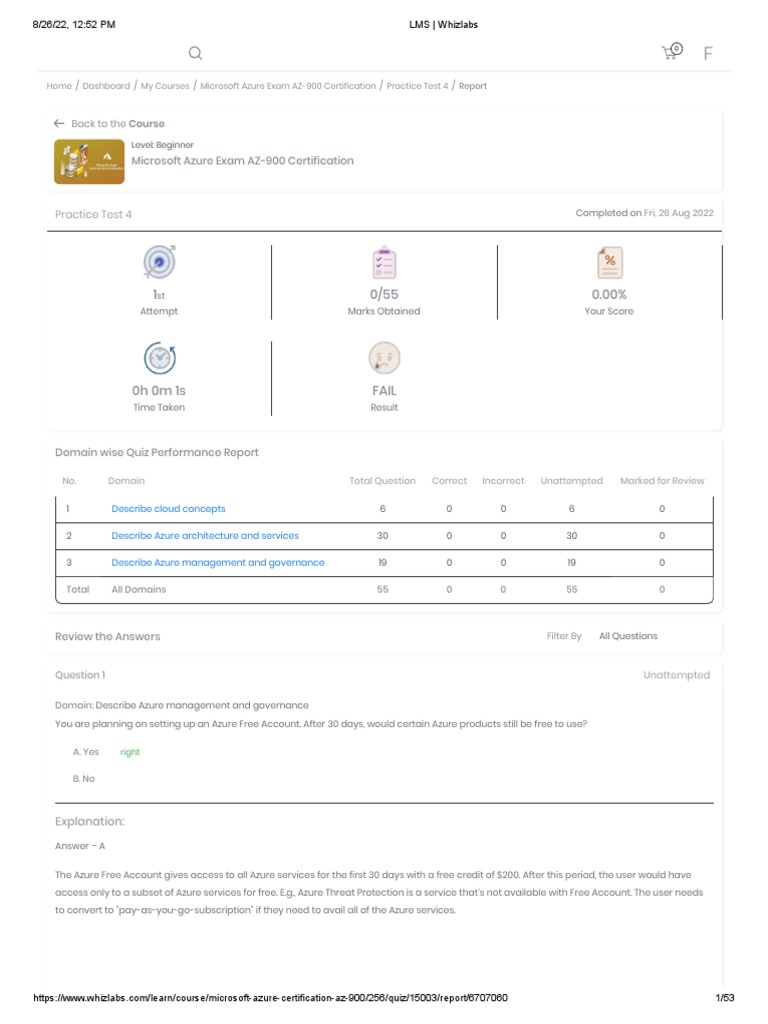The height and width of the screenshot is (1024, 768).
Task: Open the Describe cloud concepts domain link
Action: point(168,509)
